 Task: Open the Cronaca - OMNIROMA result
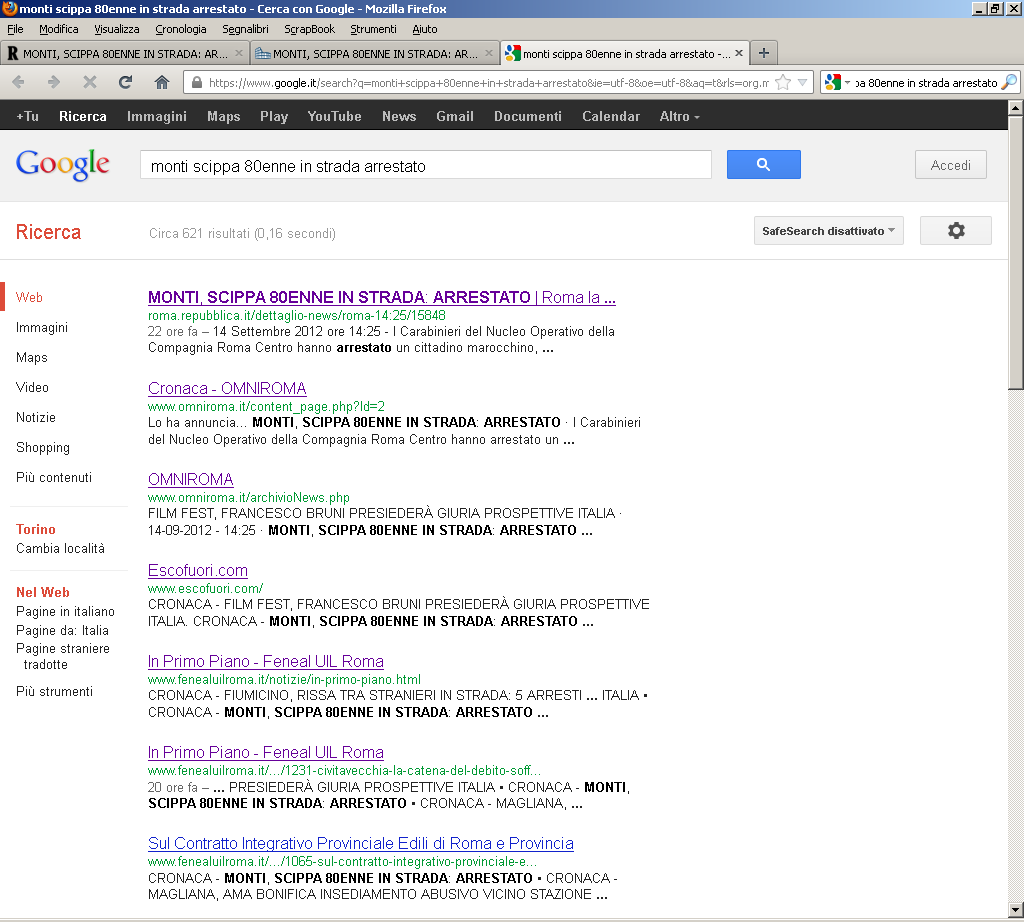pyautogui.click(x=227, y=388)
